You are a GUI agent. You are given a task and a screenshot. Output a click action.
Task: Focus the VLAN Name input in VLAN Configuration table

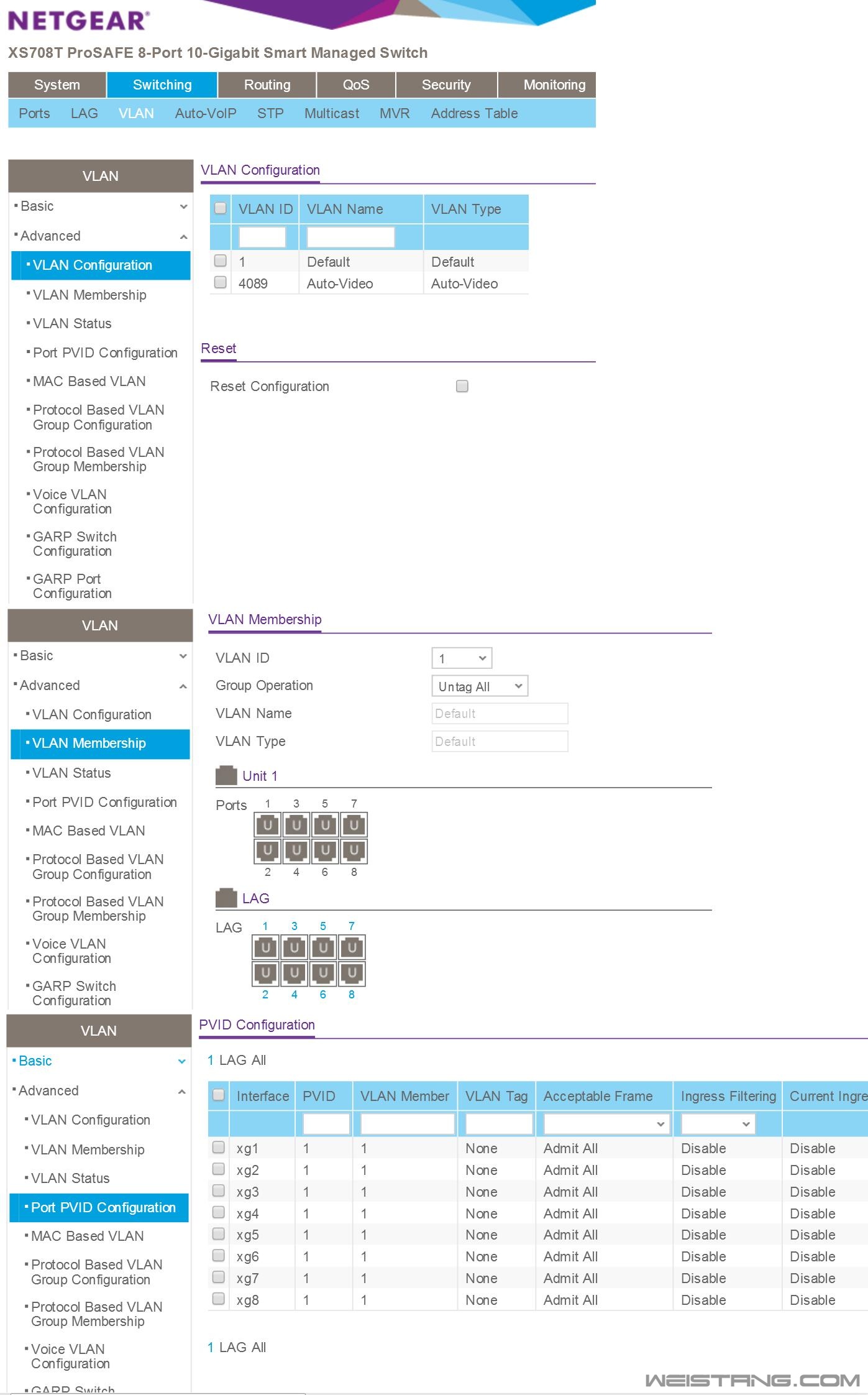pyautogui.click(x=351, y=237)
